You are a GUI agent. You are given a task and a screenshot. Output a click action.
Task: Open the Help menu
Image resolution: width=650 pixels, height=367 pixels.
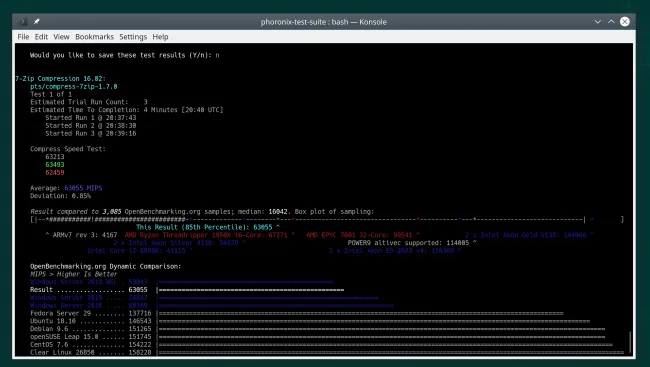tap(160, 37)
